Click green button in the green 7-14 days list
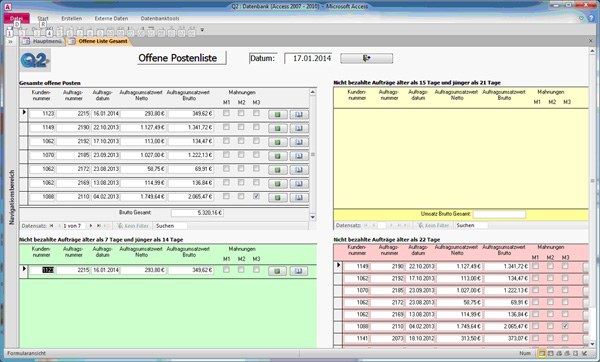This screenshot has height=362, width=600. pyautogui.click(x=278, y=271)
